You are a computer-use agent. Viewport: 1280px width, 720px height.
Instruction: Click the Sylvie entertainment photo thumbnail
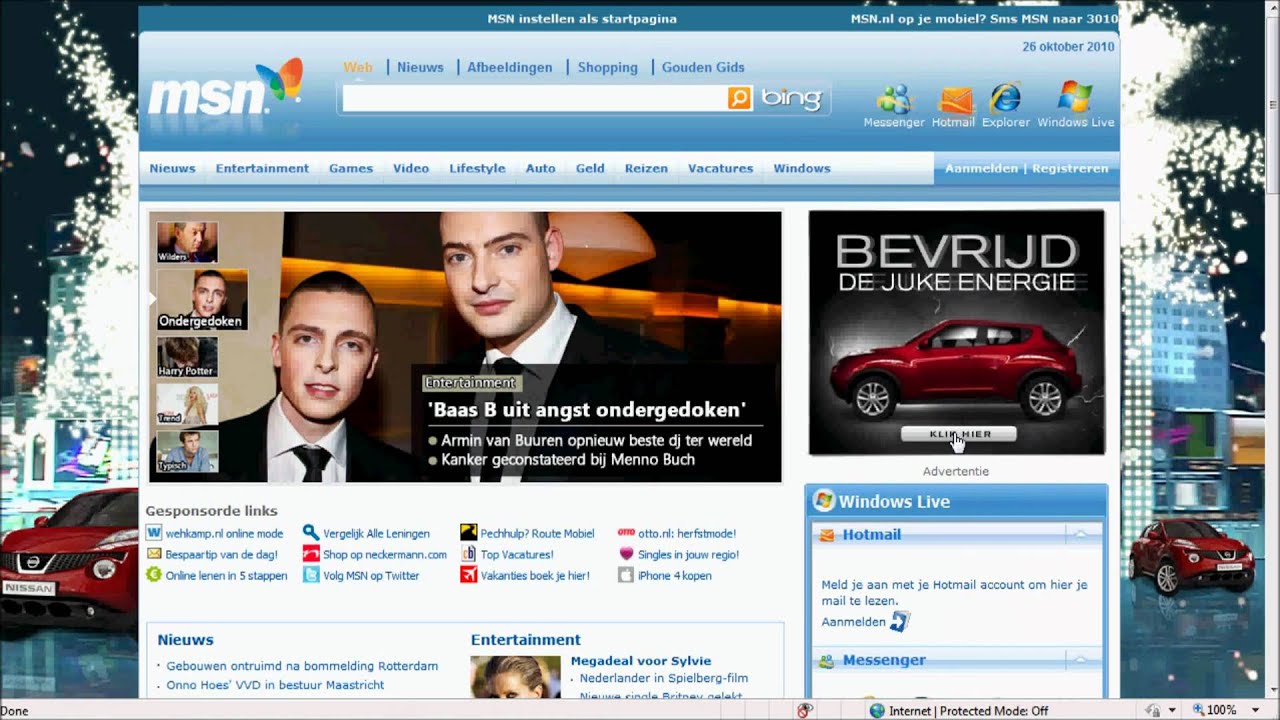click(516, 677)
